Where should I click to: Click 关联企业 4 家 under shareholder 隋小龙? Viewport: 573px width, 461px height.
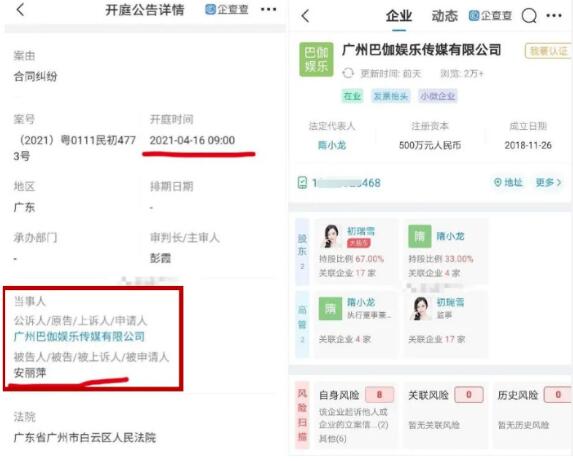click(434, 273)
